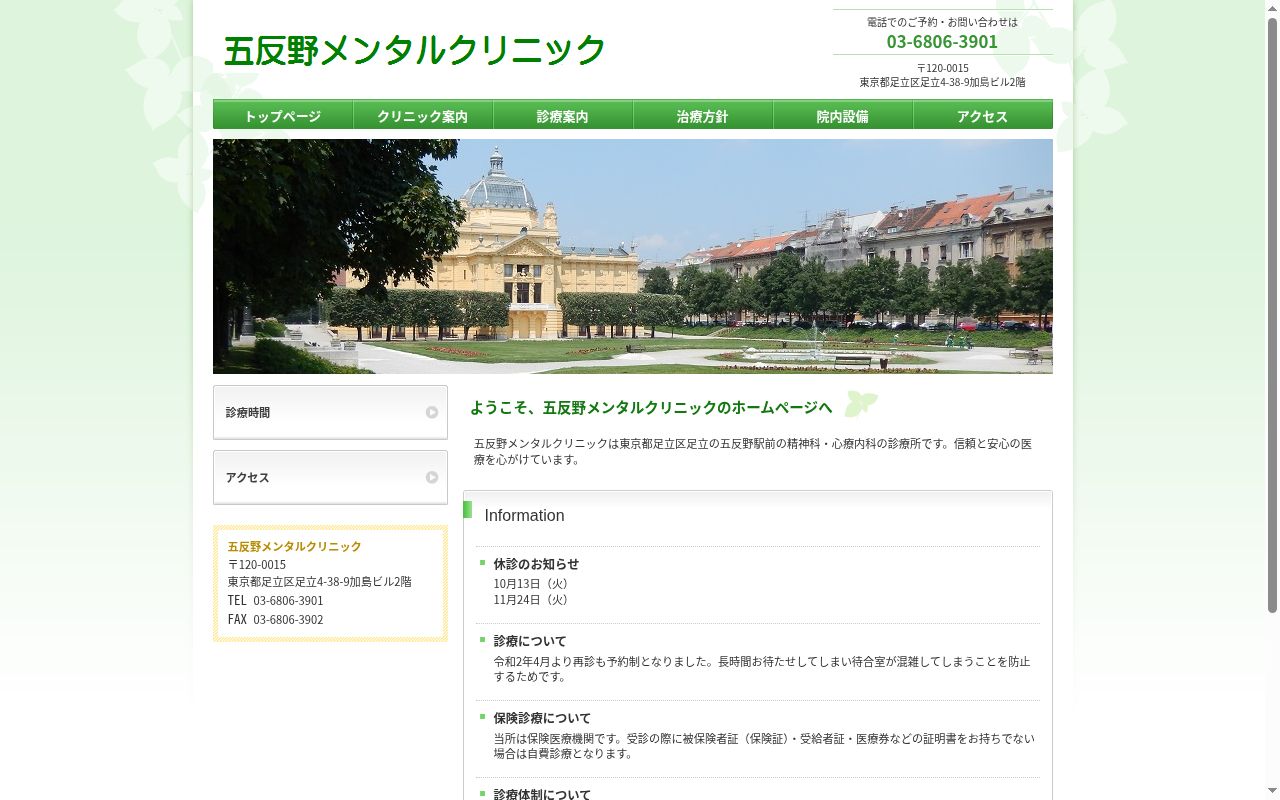Click the 10月13日（火） closure date
This screenshot has width=1280, height=800.
point(533,584)
